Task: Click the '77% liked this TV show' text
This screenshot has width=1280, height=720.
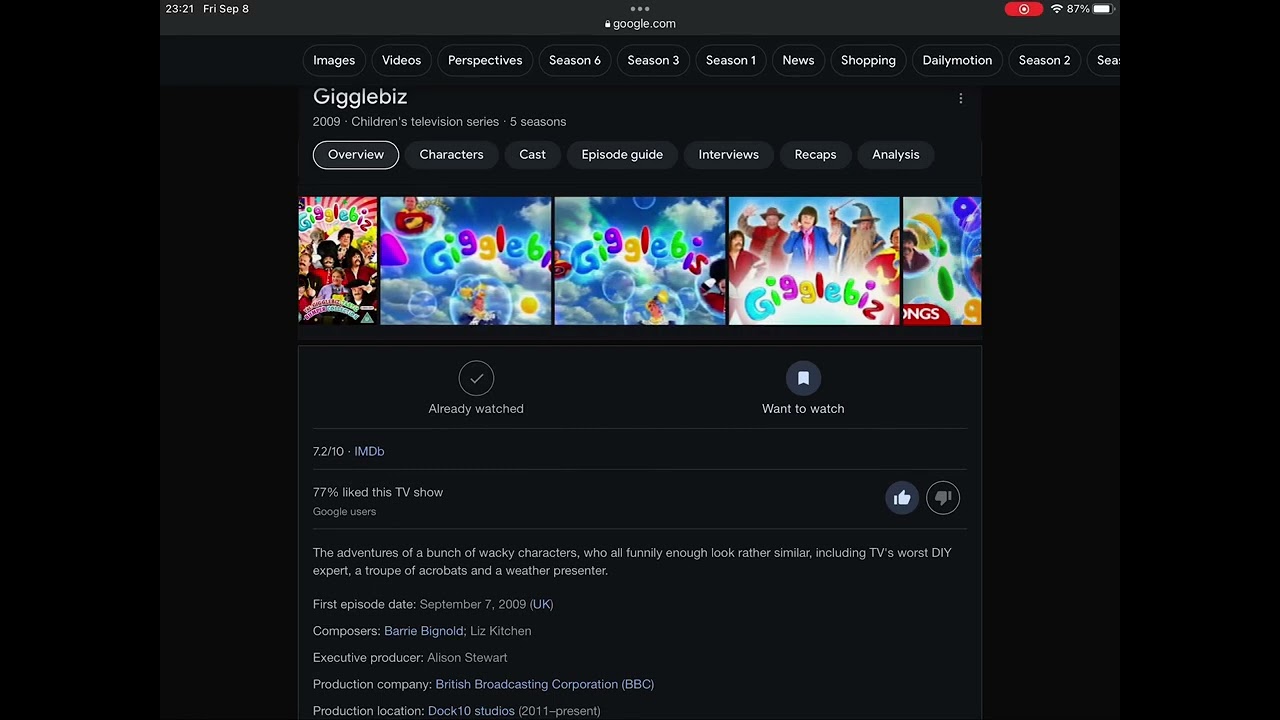Action: 378,492
